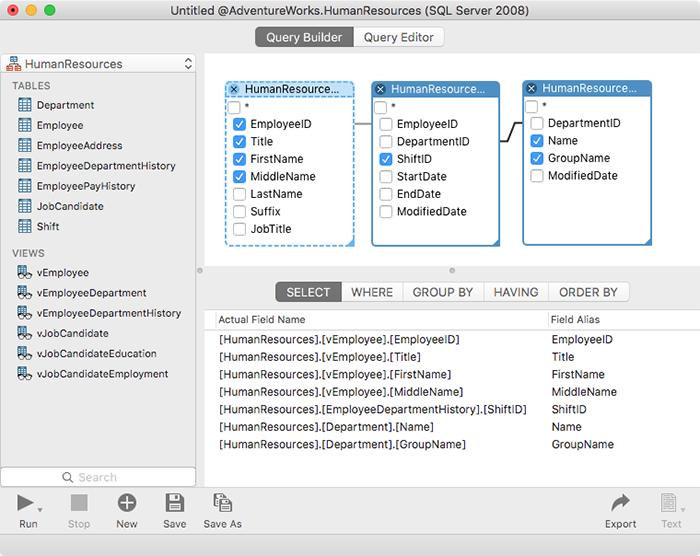Save the query via Save icon
700x556 pixels.
point(175,503)
